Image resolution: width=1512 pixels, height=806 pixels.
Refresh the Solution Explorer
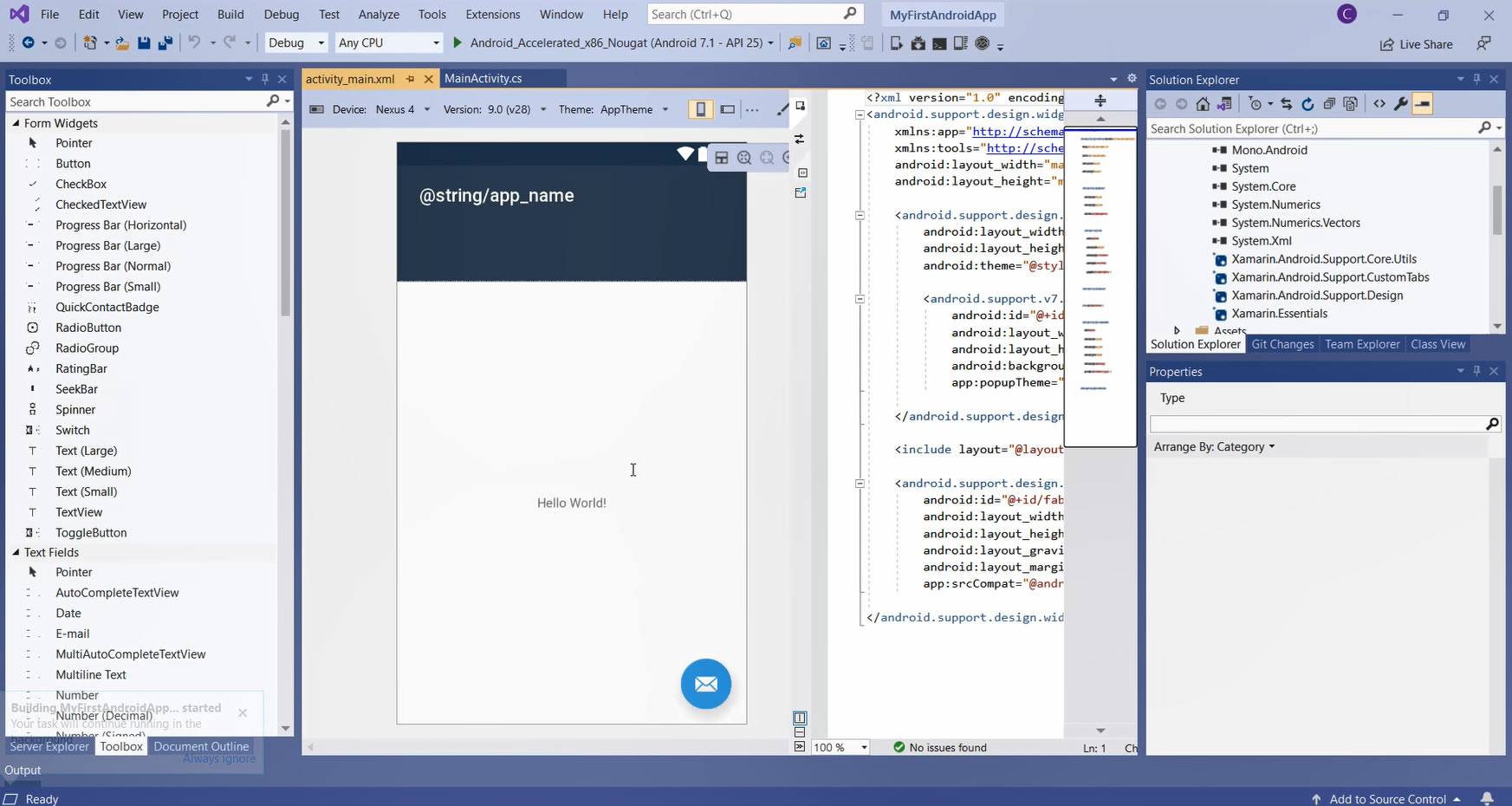coord(1308,104)
